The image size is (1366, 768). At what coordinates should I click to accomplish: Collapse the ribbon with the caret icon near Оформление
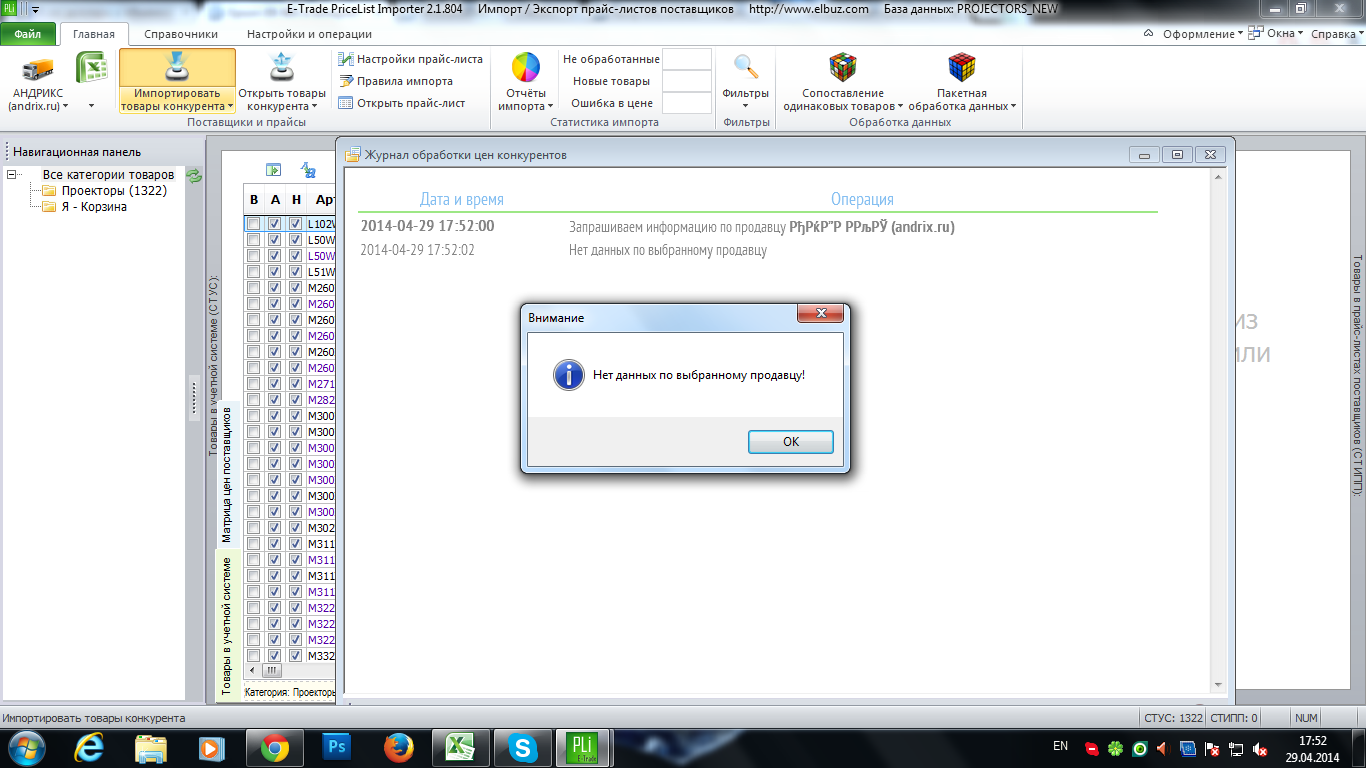click(x=1147, y=33)
